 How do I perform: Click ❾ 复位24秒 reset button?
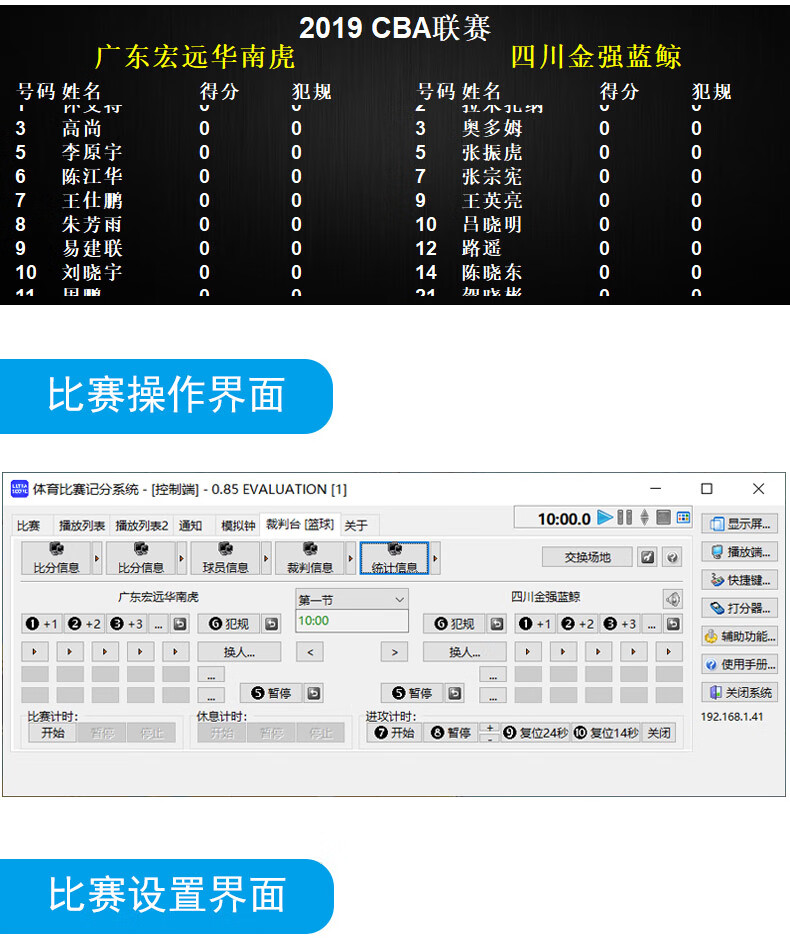coord(535,733)
